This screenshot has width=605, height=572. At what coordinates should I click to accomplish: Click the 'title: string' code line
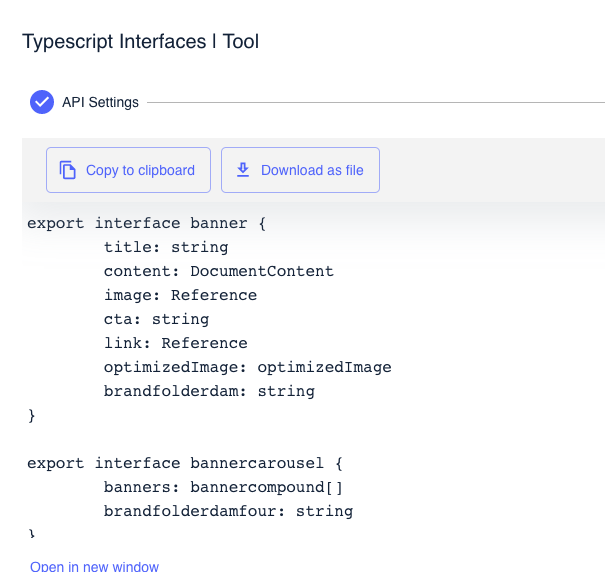click(x=166, y=247)
